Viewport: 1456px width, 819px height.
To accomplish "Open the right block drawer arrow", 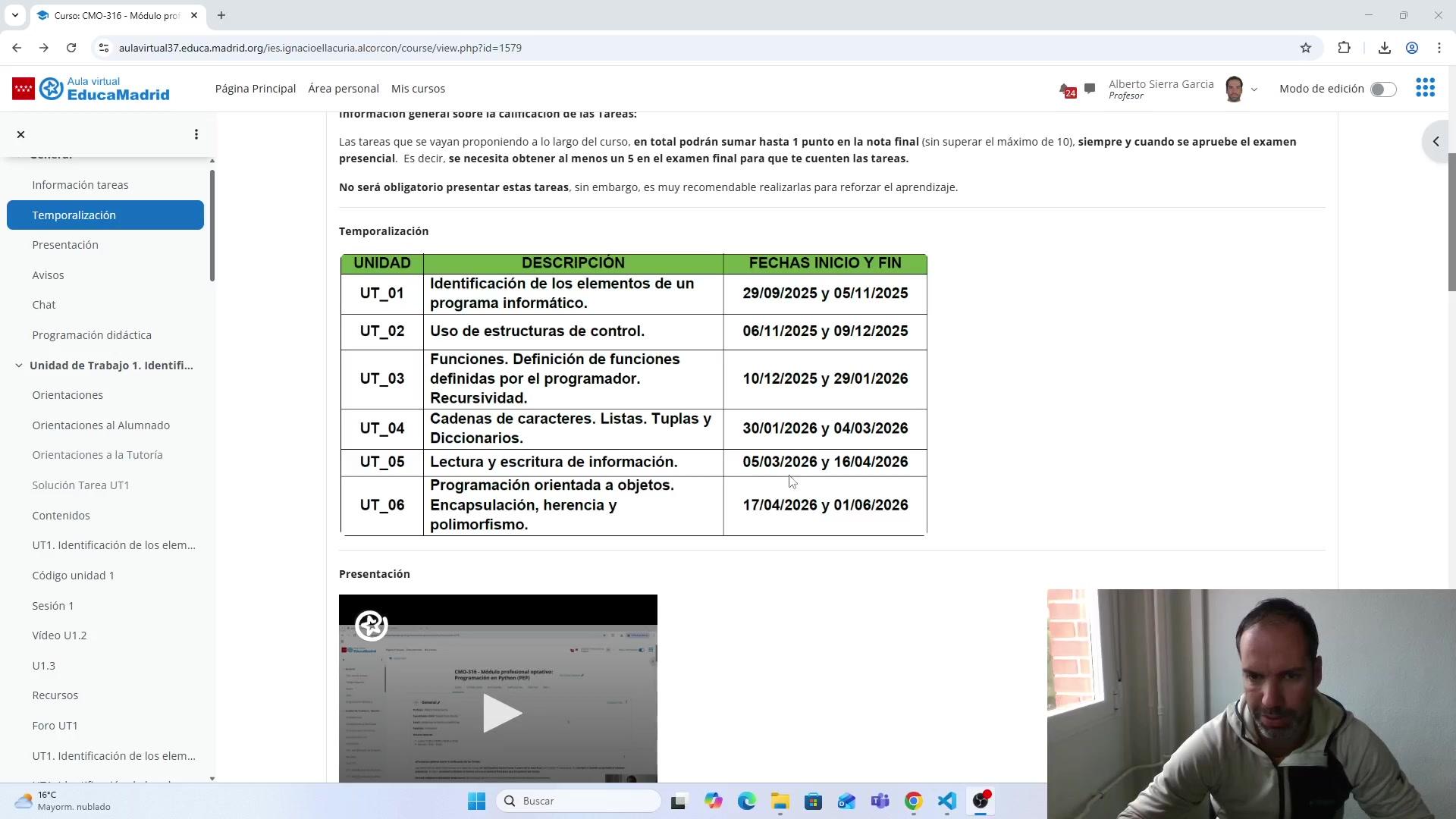I will click(x=1436, y=141).
